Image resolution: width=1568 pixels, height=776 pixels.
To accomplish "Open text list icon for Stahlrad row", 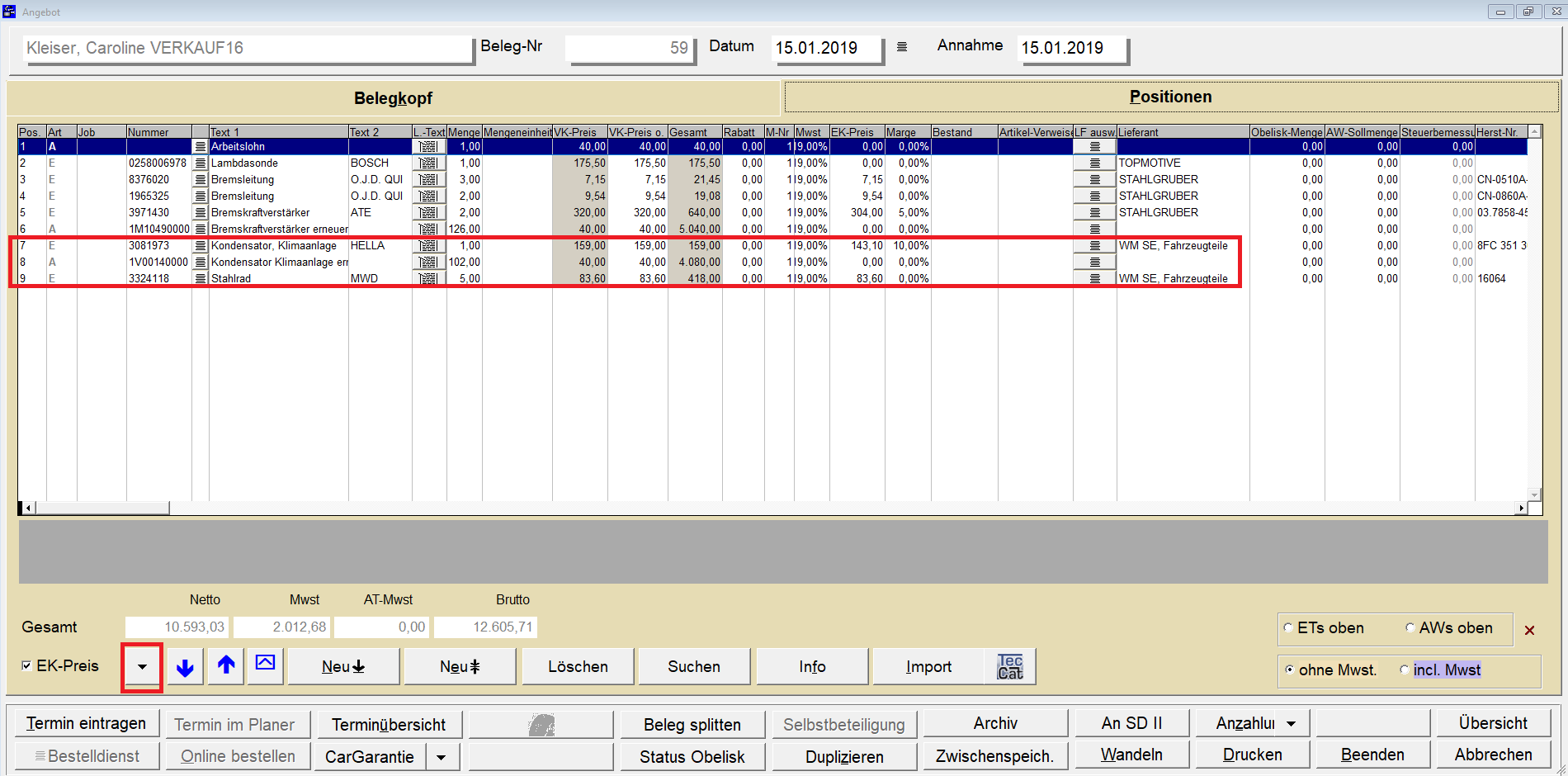I will (200, 279).
